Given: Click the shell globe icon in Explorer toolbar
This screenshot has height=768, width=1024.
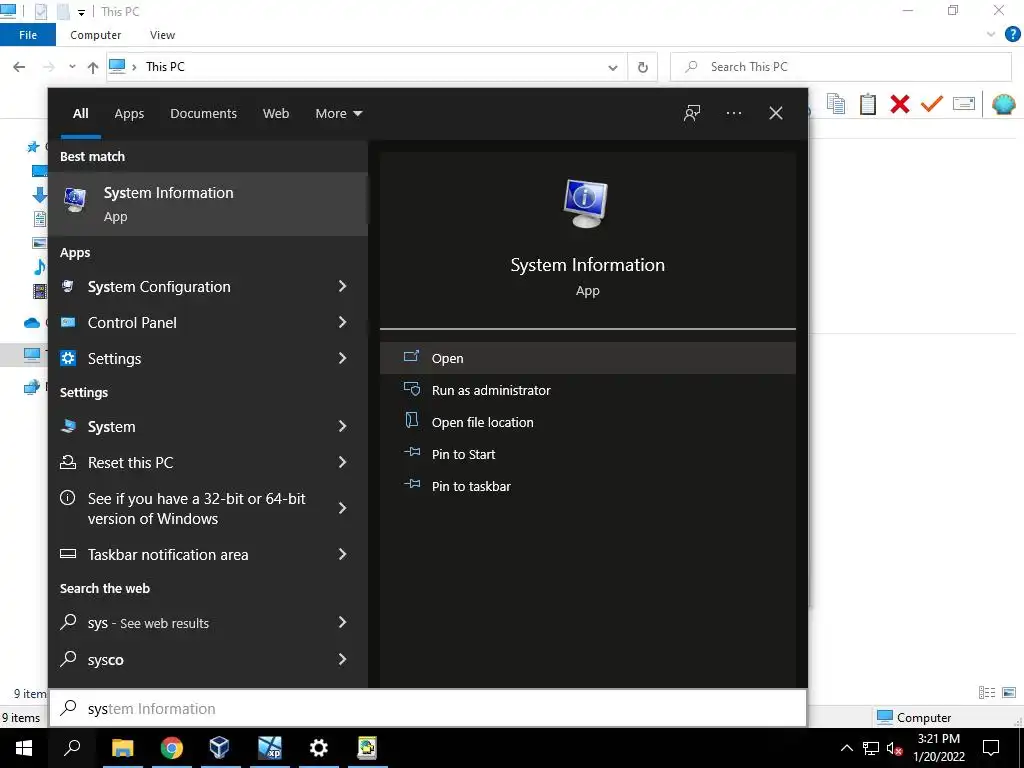Looking at the screenshot, I should coord(1004,104).
